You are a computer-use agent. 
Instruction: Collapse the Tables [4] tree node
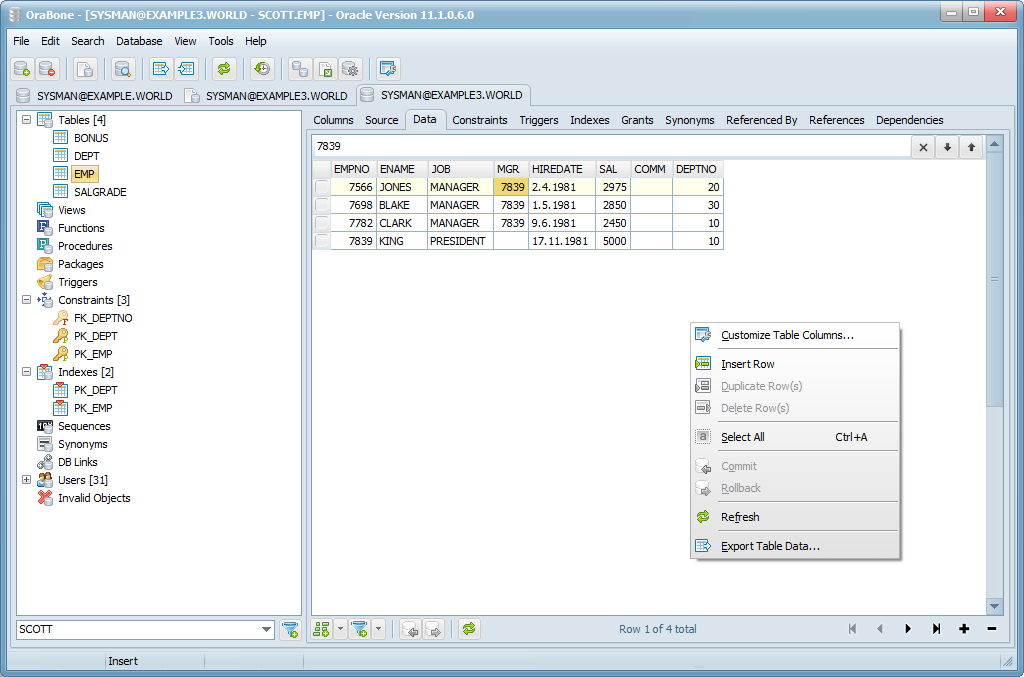tap(27, 120)
